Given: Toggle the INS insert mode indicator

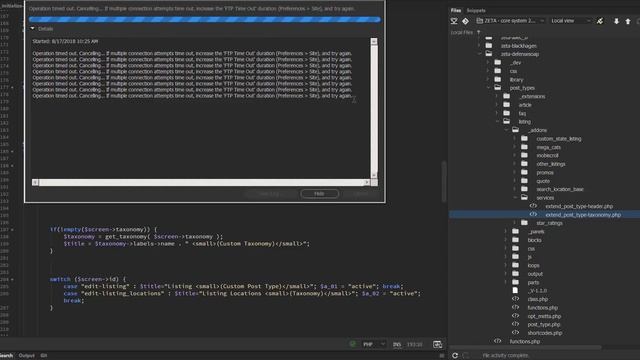Looking at the screenshot, I should 397,344.
